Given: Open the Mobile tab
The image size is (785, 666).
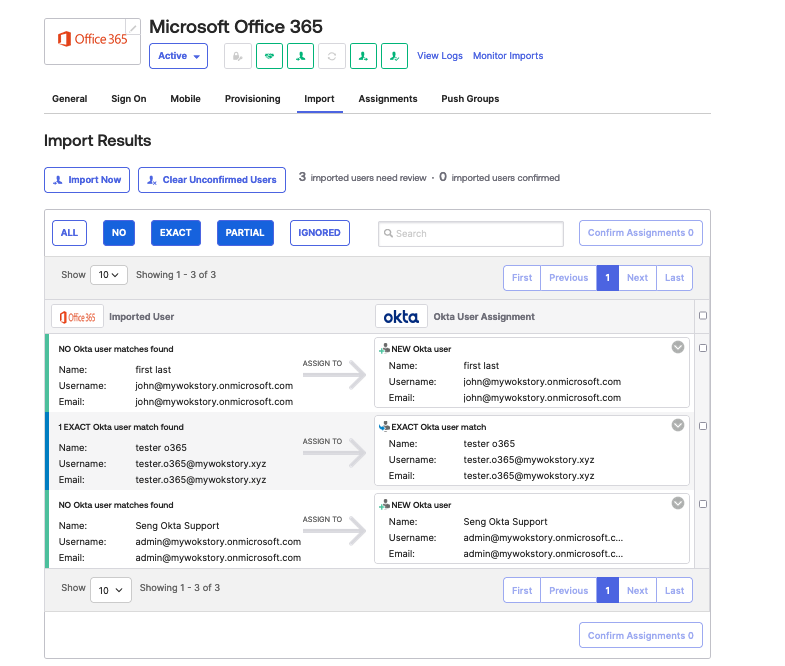Looking at the screenshot, I should pos(185,99).
